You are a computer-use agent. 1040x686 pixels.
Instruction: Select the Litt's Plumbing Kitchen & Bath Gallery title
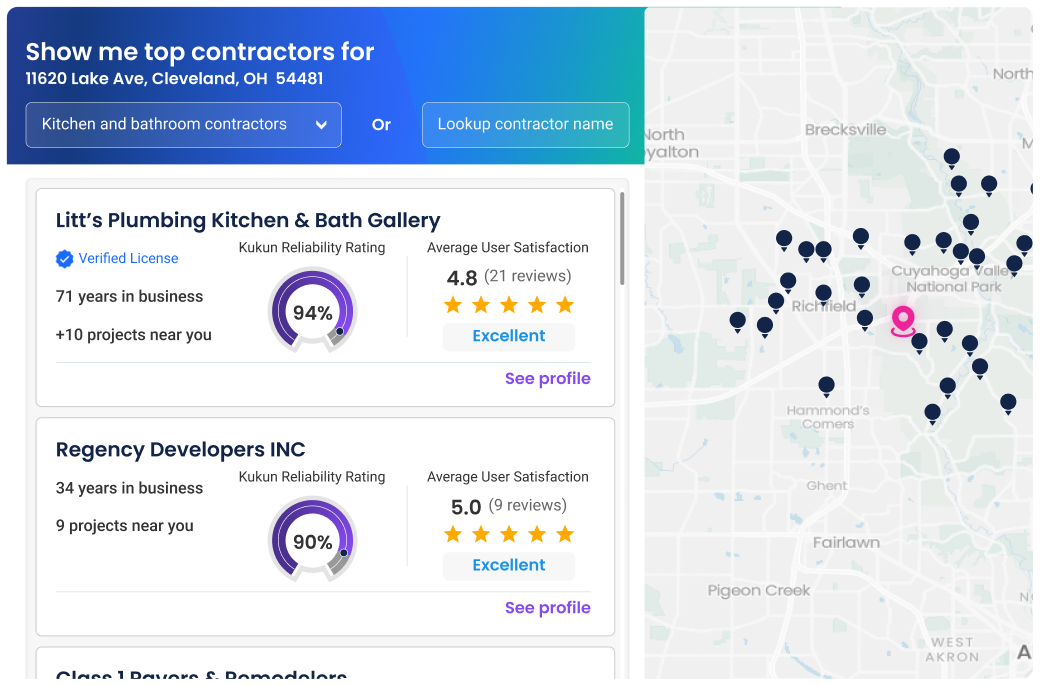coord(248,220)
